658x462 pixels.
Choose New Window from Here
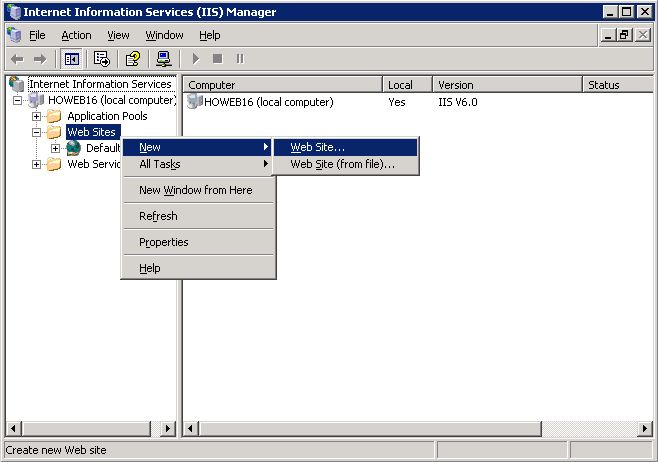click(x=198, y=190)
